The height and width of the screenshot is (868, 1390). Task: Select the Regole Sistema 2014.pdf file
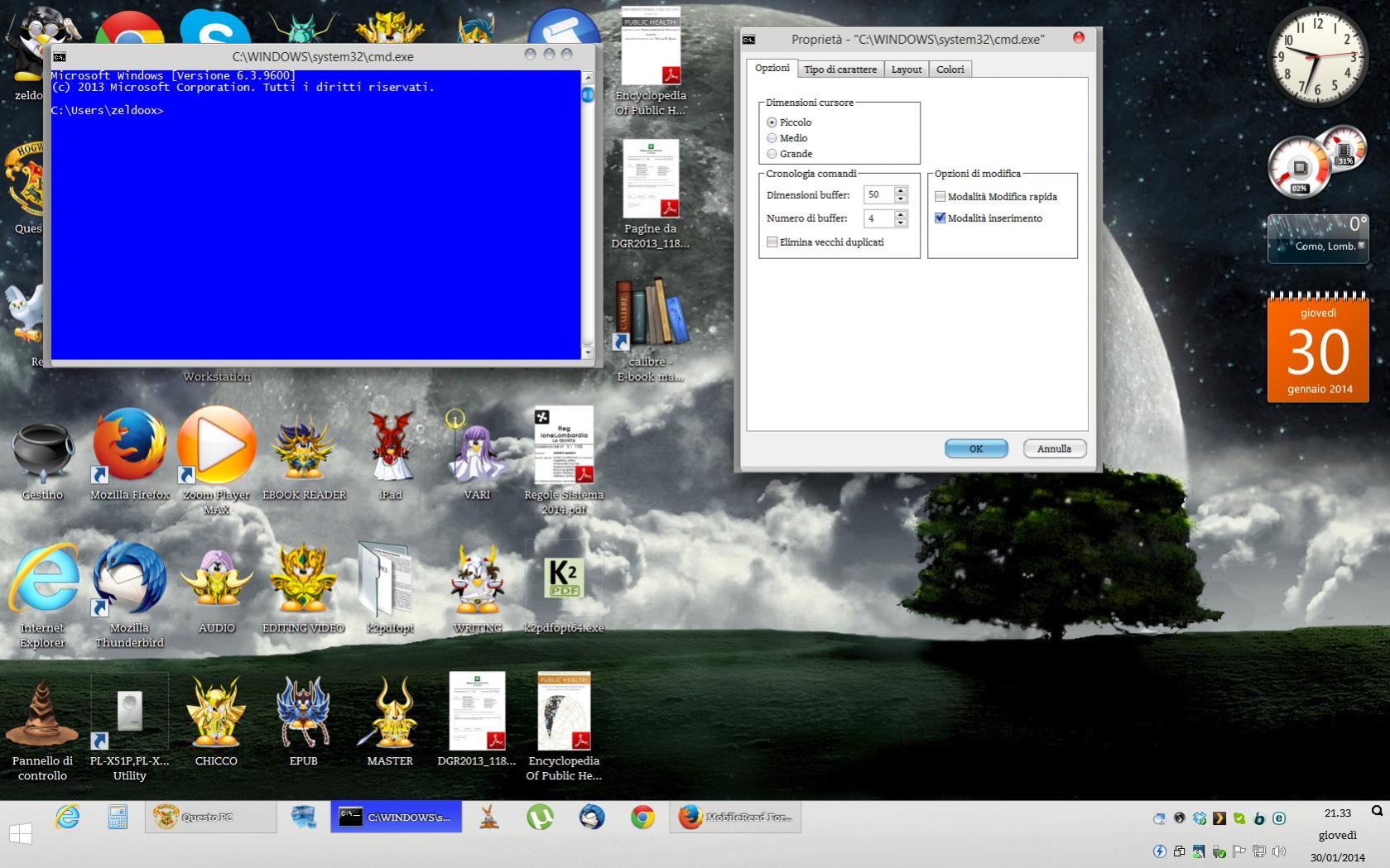(564, 461)
